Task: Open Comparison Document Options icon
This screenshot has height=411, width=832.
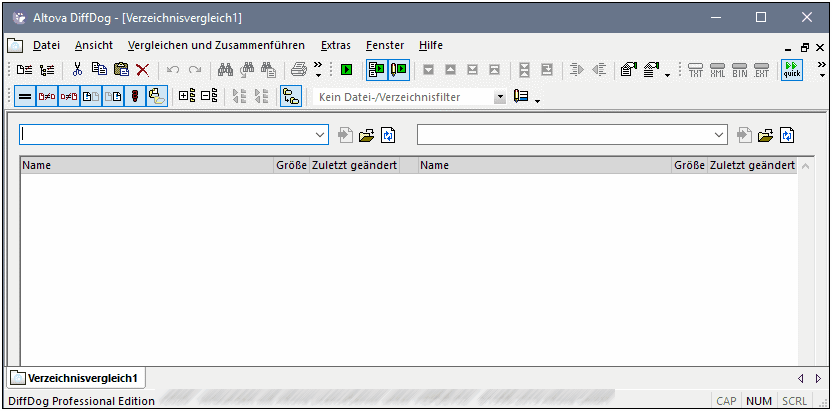Action: point(652,69)
